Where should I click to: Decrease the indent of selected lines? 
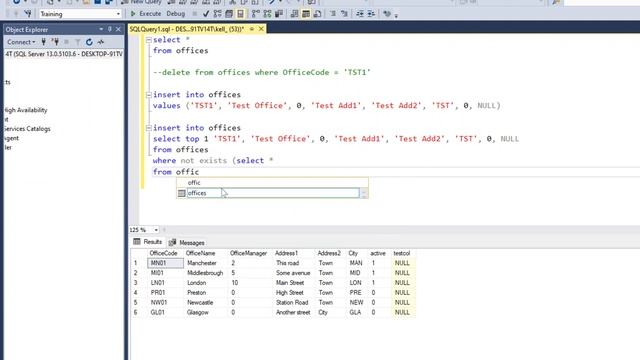[x=360, y=14]
